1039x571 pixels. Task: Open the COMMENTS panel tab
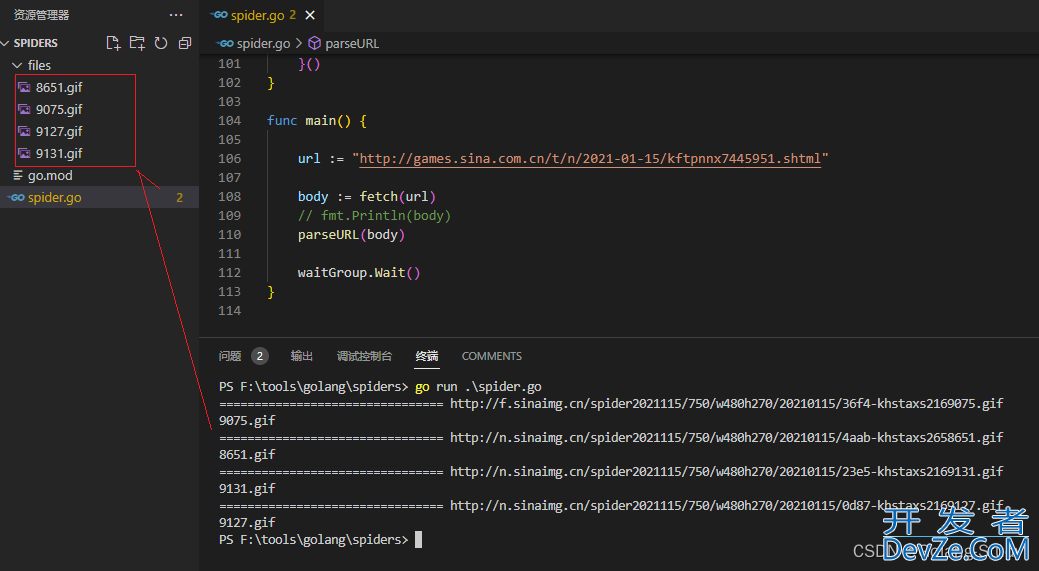(x=492, y=356)
